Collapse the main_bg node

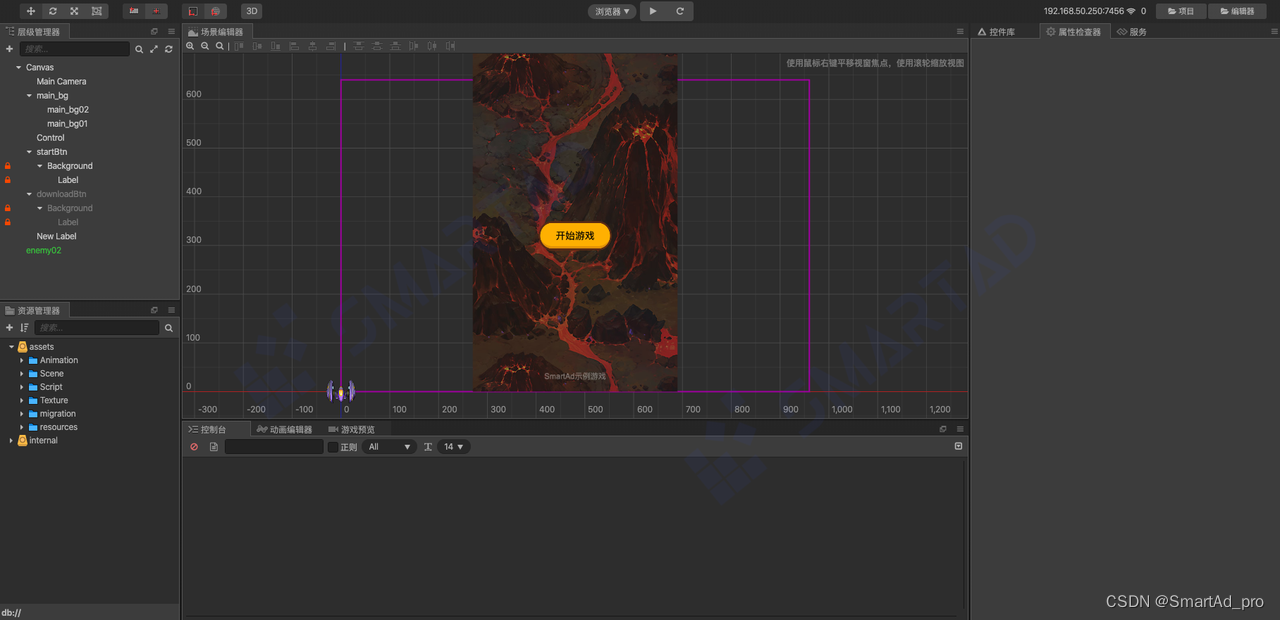coord(29,96)
